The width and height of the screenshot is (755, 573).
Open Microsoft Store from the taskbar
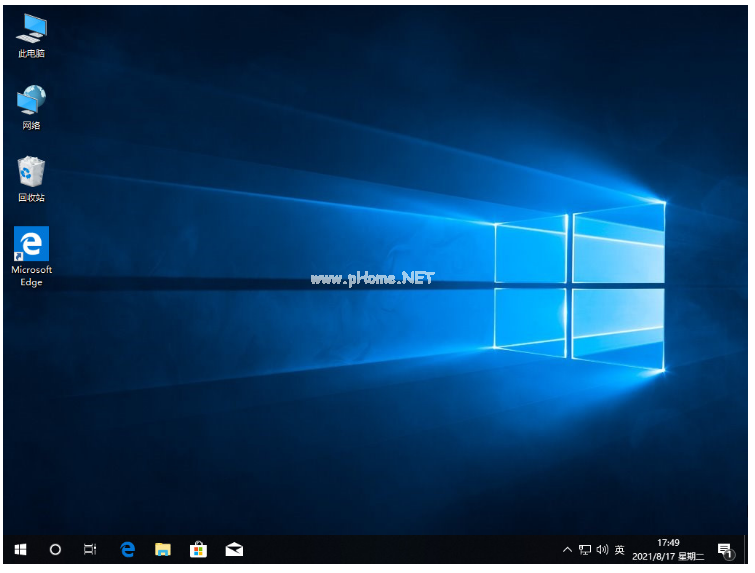click(199, 549)
